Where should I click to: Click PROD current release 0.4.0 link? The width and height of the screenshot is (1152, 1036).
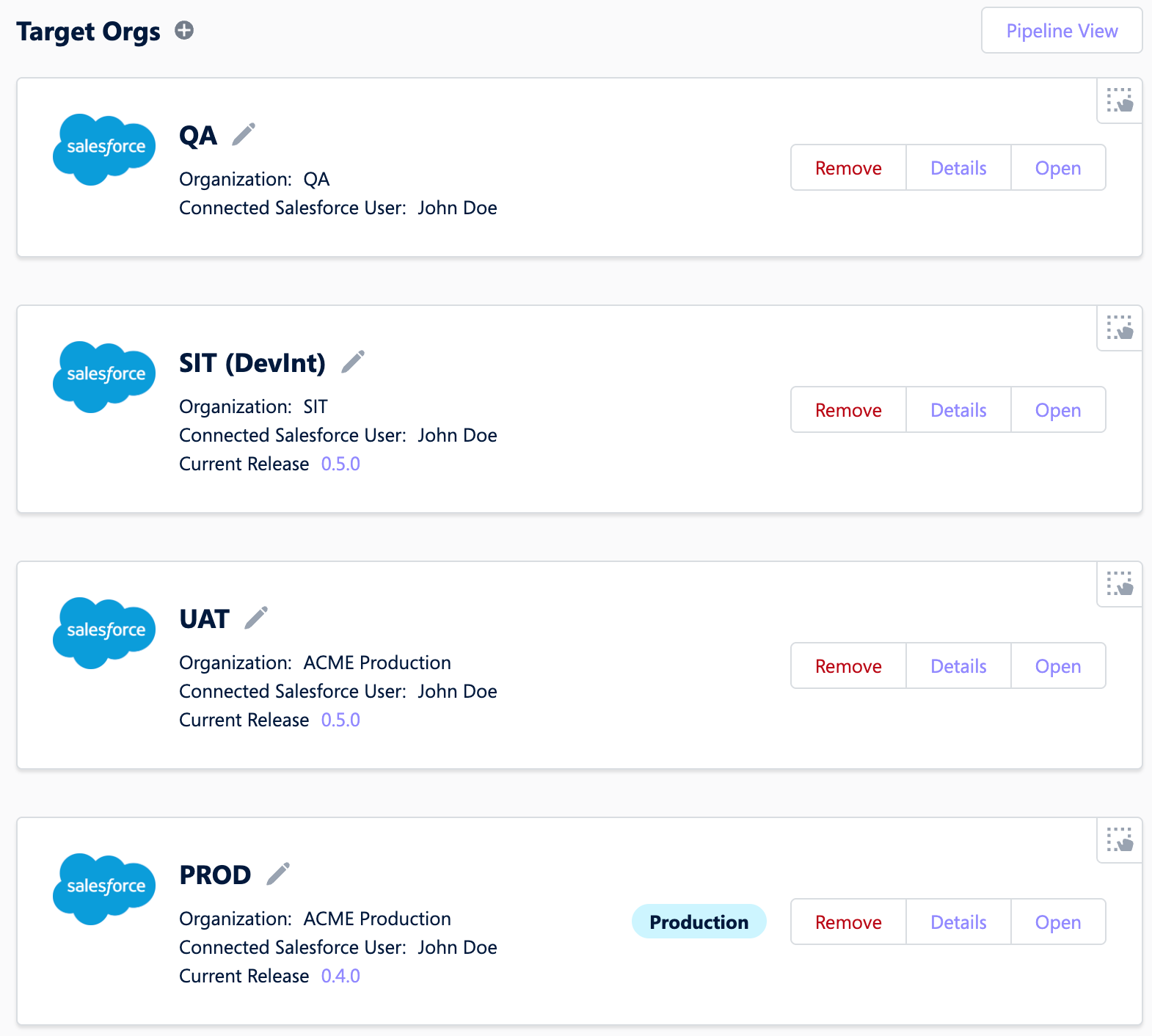click(340, 977)
